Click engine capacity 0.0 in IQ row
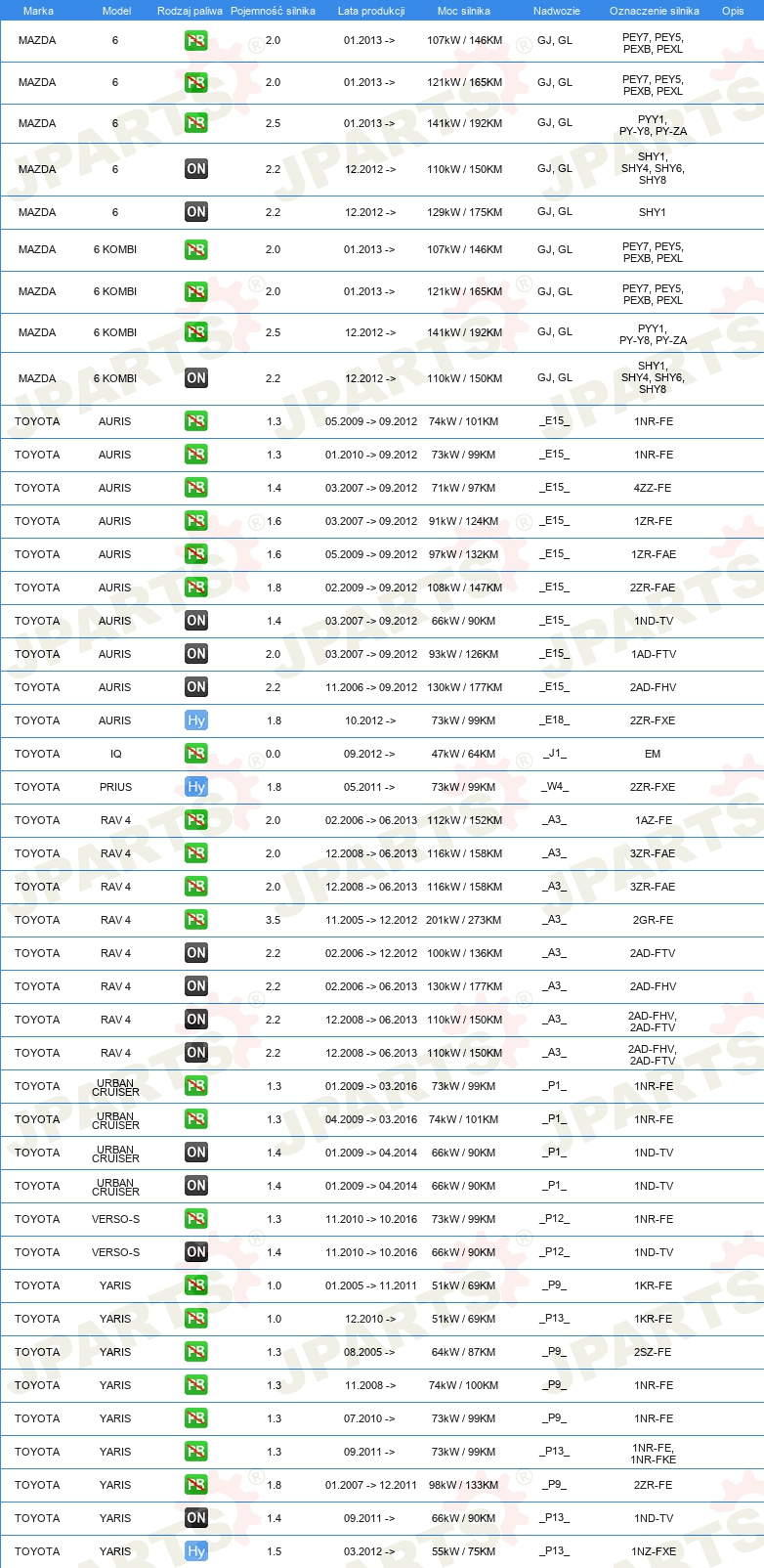 pyautogui.click(x=274, y=754)
